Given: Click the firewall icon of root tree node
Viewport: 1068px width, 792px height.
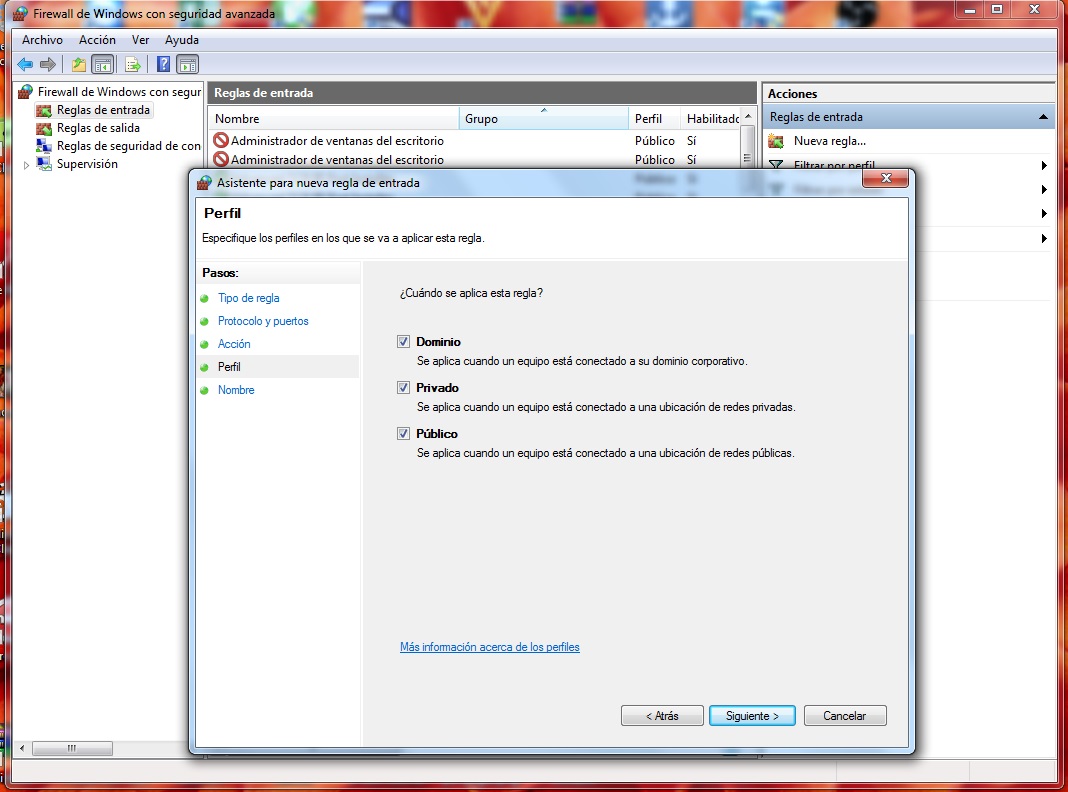Looking at the screenshot, I should point(25,91).
